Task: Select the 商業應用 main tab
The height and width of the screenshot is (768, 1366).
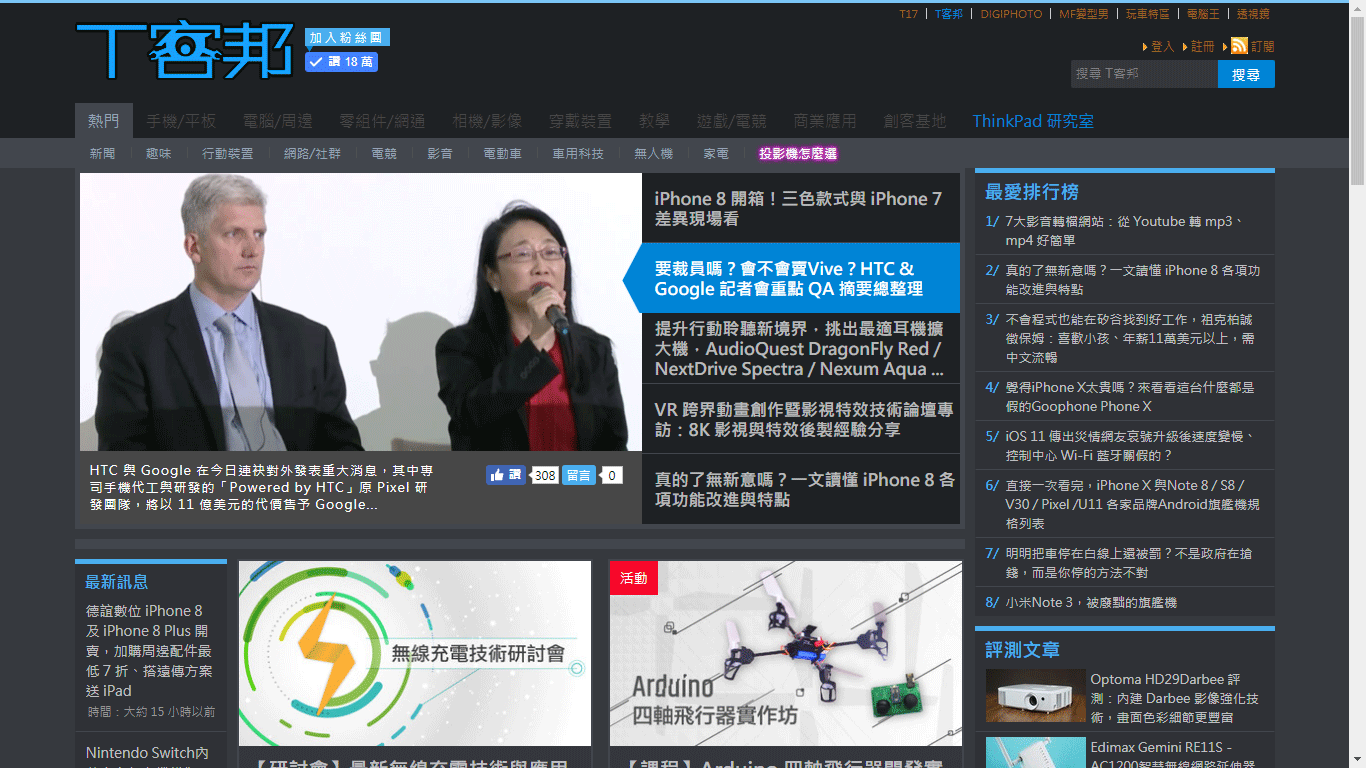Action: [825, 121]
